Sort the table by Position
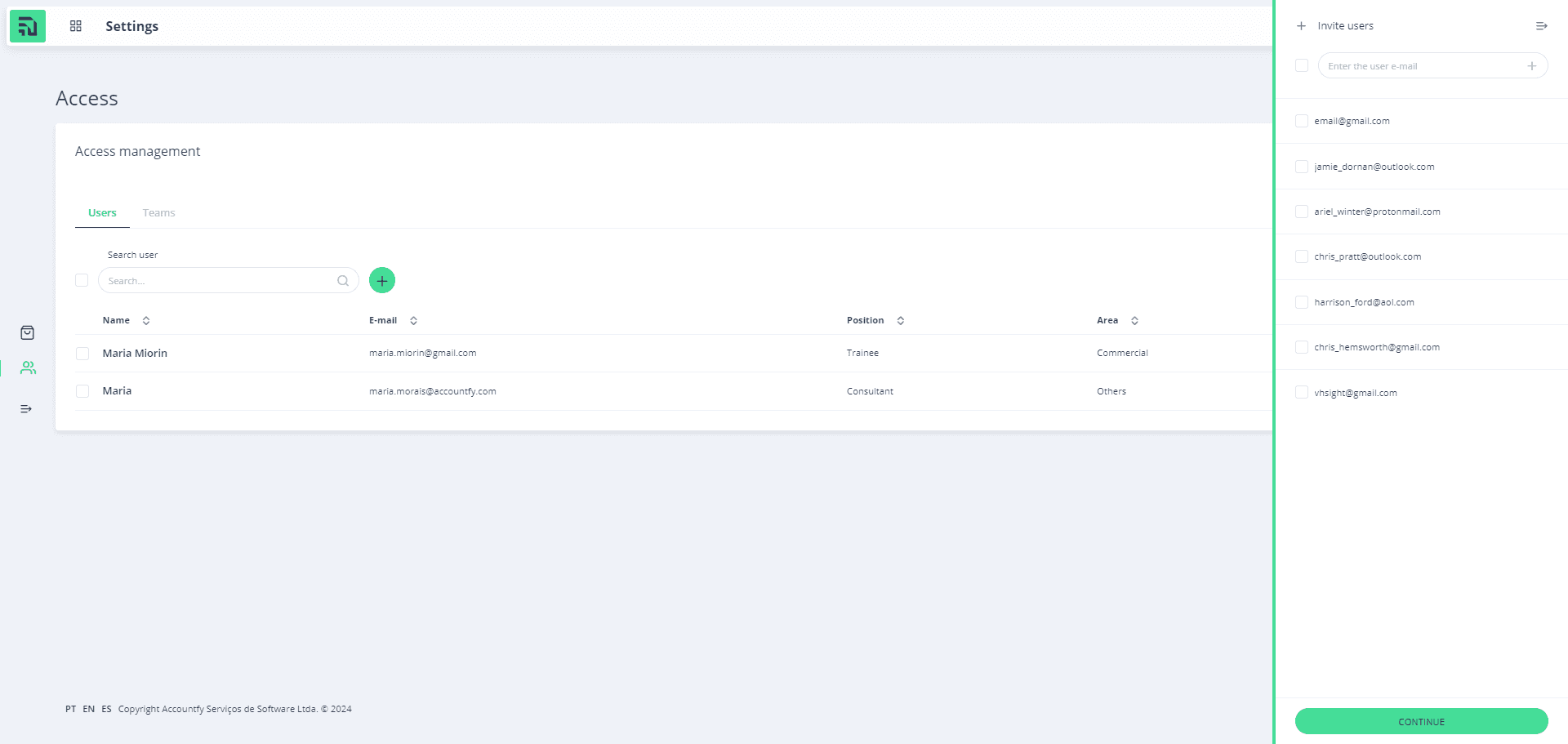The image size is (1568, 744). click(x=901, y=320)
